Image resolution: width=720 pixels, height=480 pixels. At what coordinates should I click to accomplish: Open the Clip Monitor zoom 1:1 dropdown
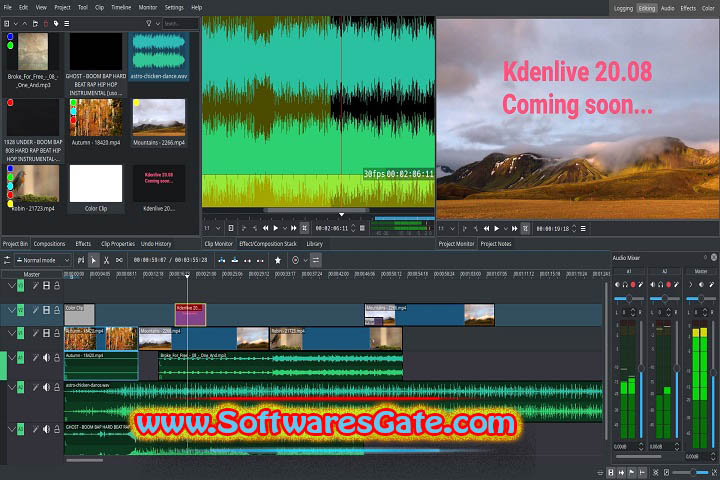212,228
